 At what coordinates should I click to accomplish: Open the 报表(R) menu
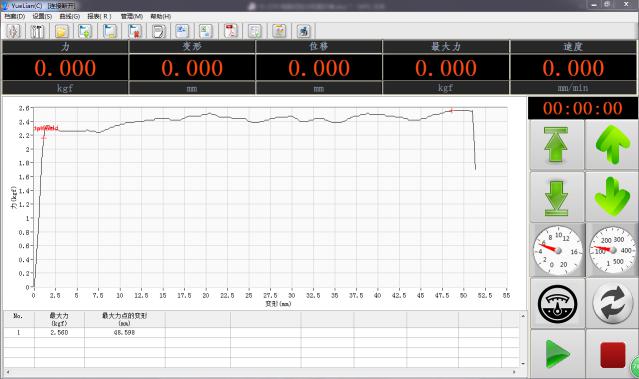point(99,16)
